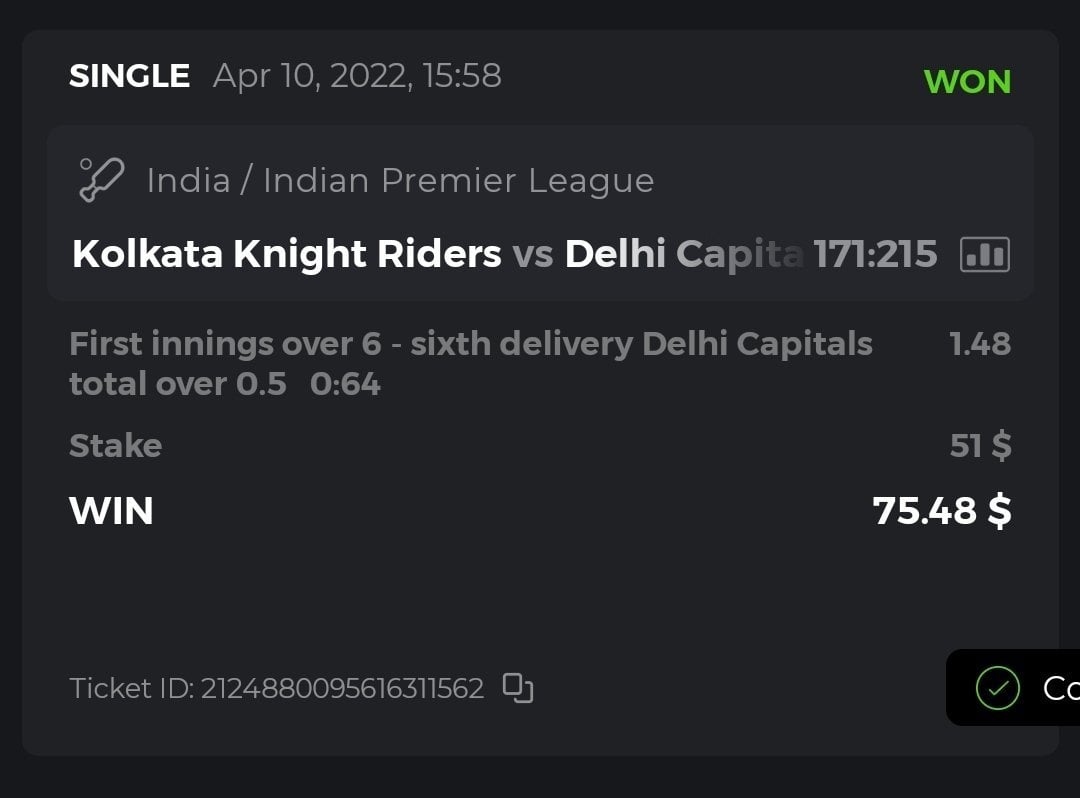Screen dimensions: 1080x798
Task: Click the First innings over 6 bet description
Action: (x=470, y=345)
